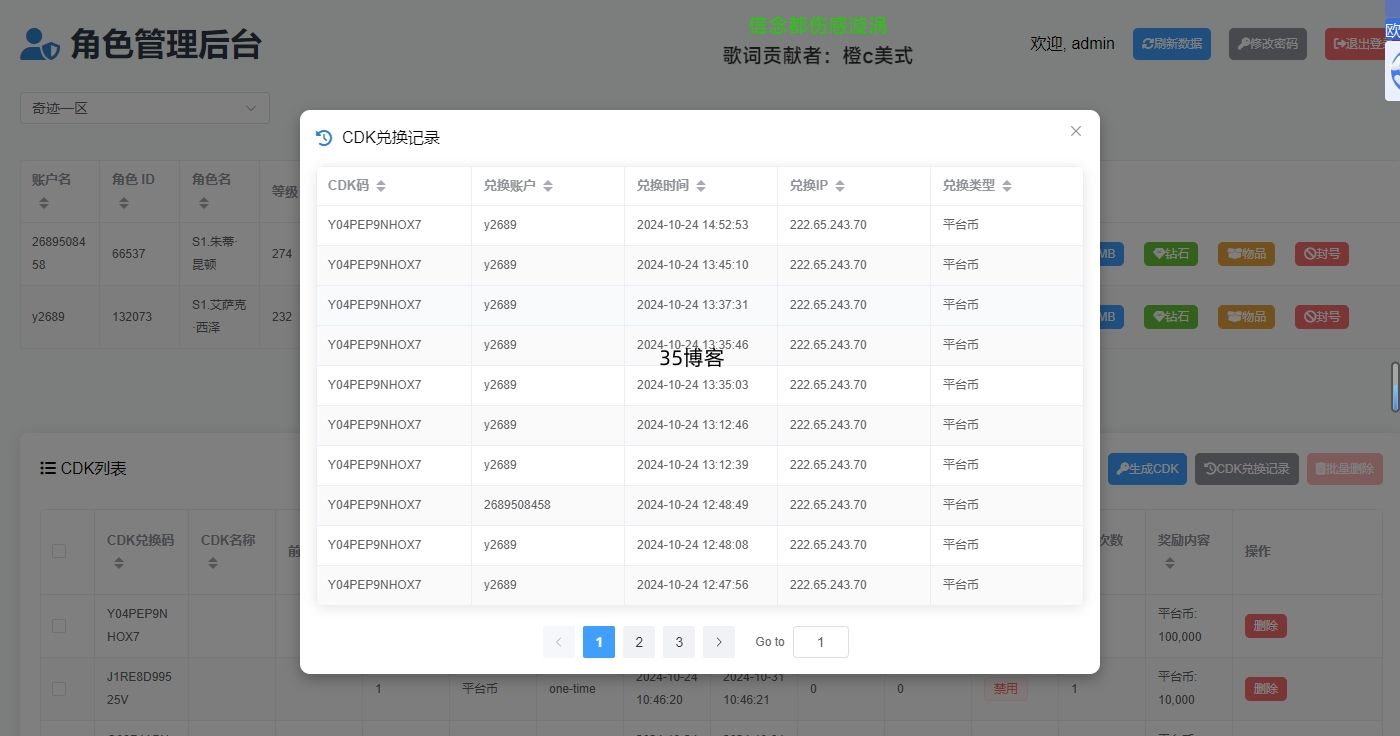Click the Go to page number input field

(x=820, y=642)
